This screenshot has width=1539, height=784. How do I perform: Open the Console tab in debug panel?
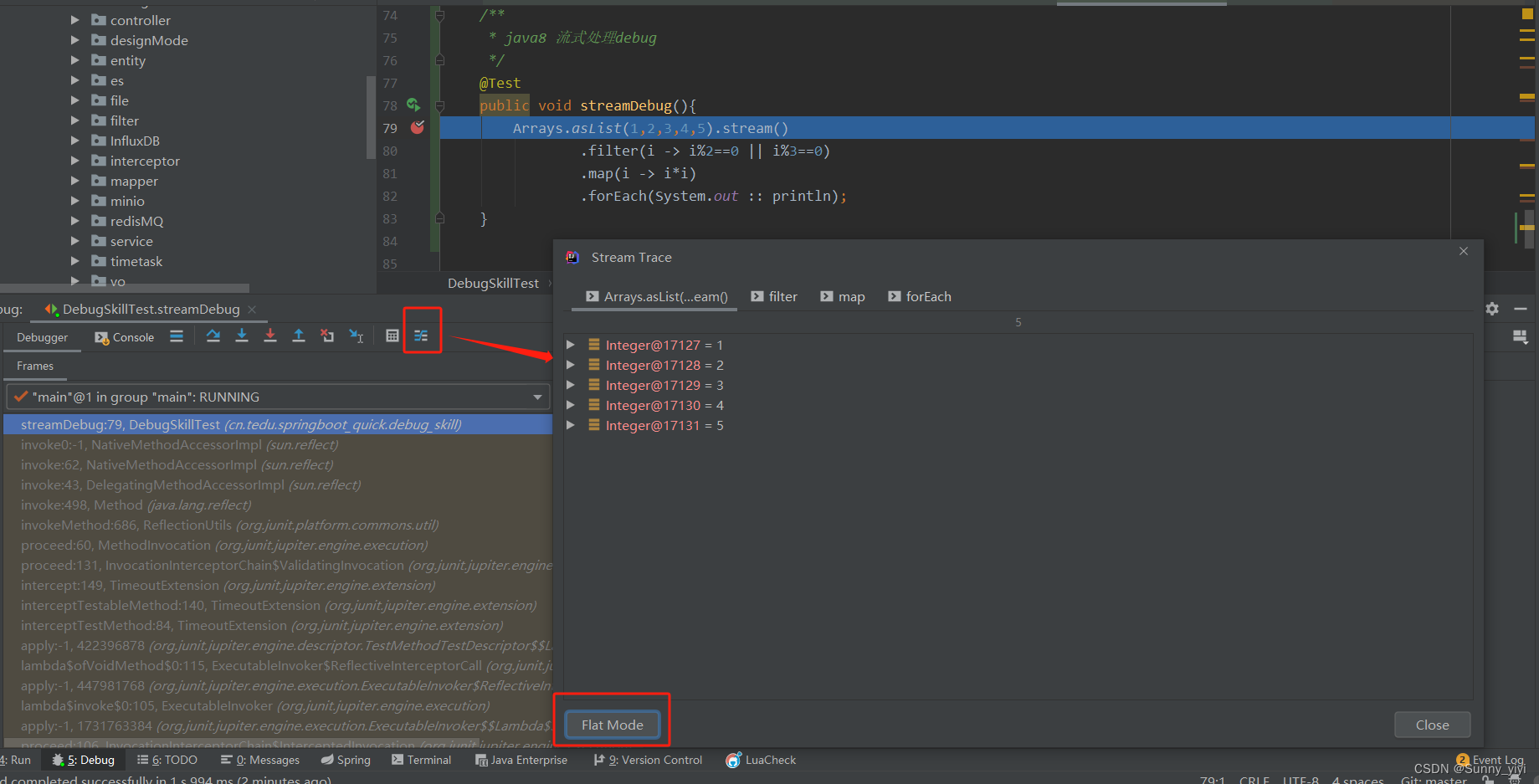coord(124,337)
